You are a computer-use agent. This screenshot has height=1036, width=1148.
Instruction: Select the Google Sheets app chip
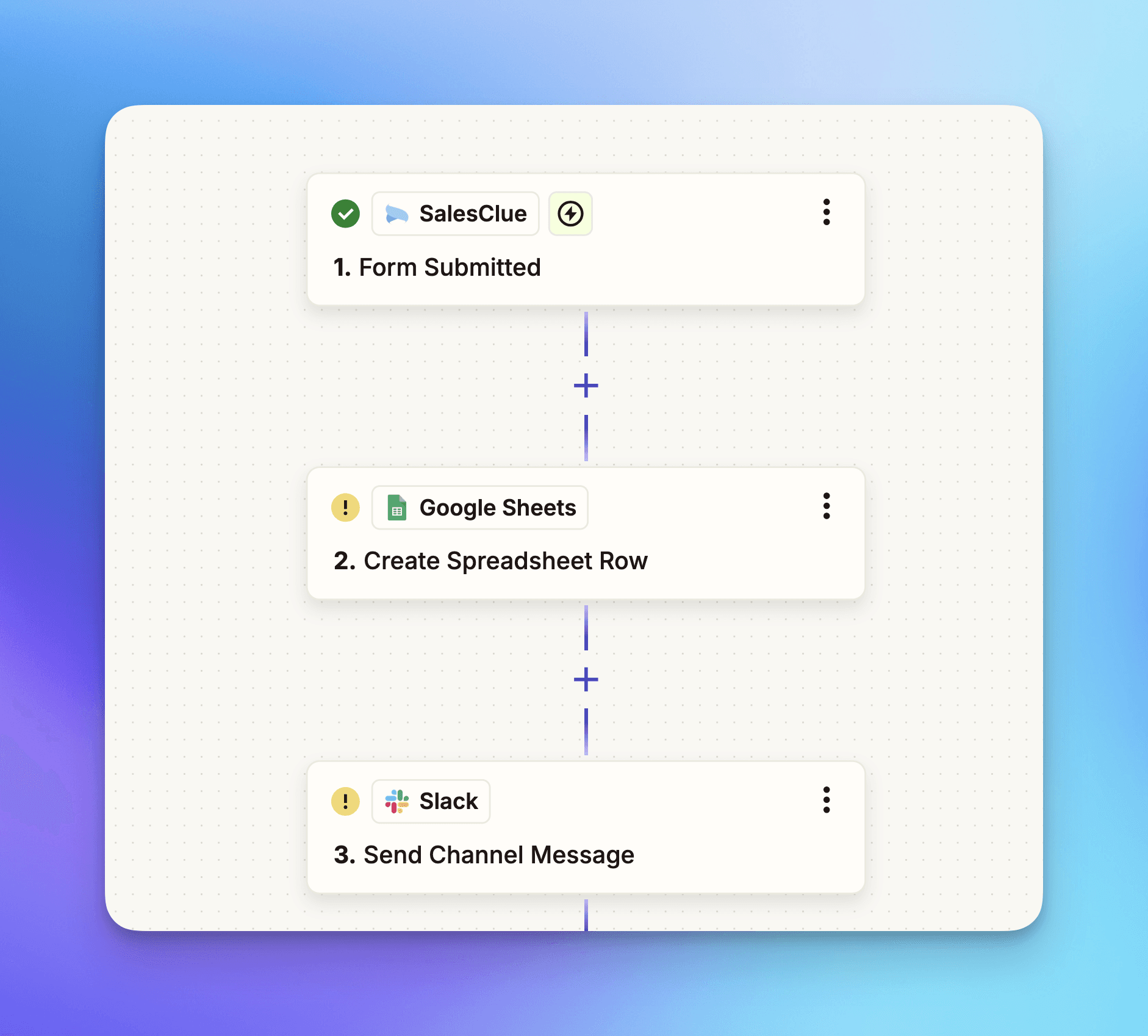[480, 508]
